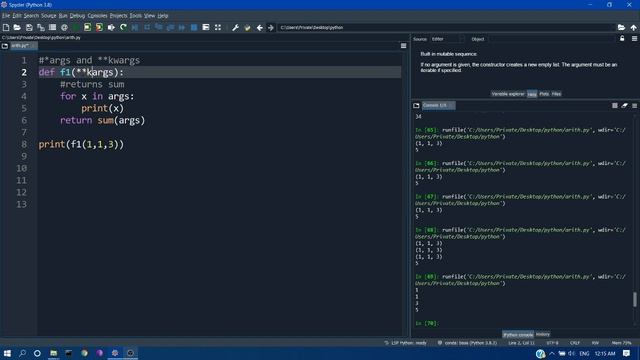
Task: Select the Console 1/A tab
Action: click(x=438, y=105)
